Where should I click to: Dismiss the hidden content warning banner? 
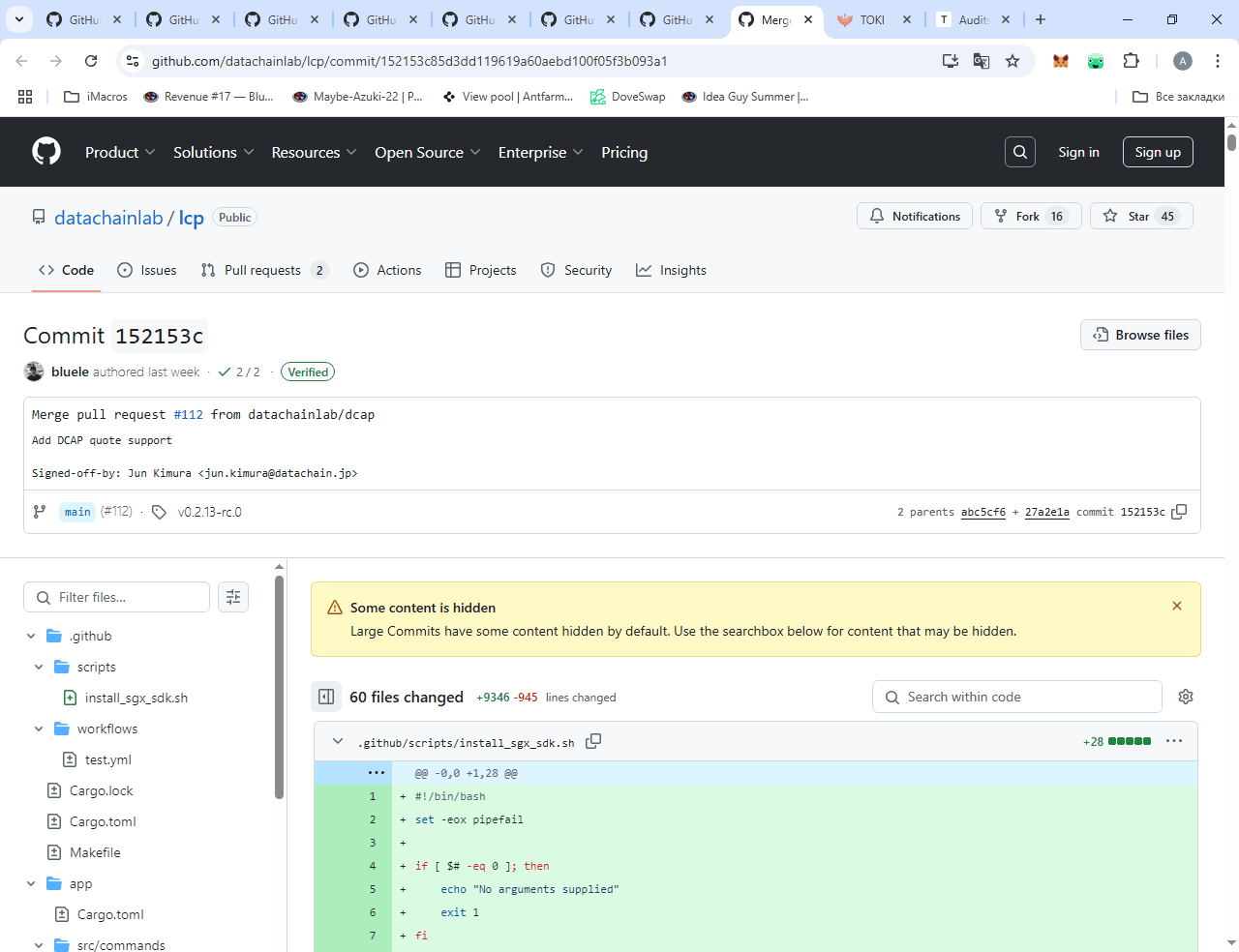(1177, 606)
